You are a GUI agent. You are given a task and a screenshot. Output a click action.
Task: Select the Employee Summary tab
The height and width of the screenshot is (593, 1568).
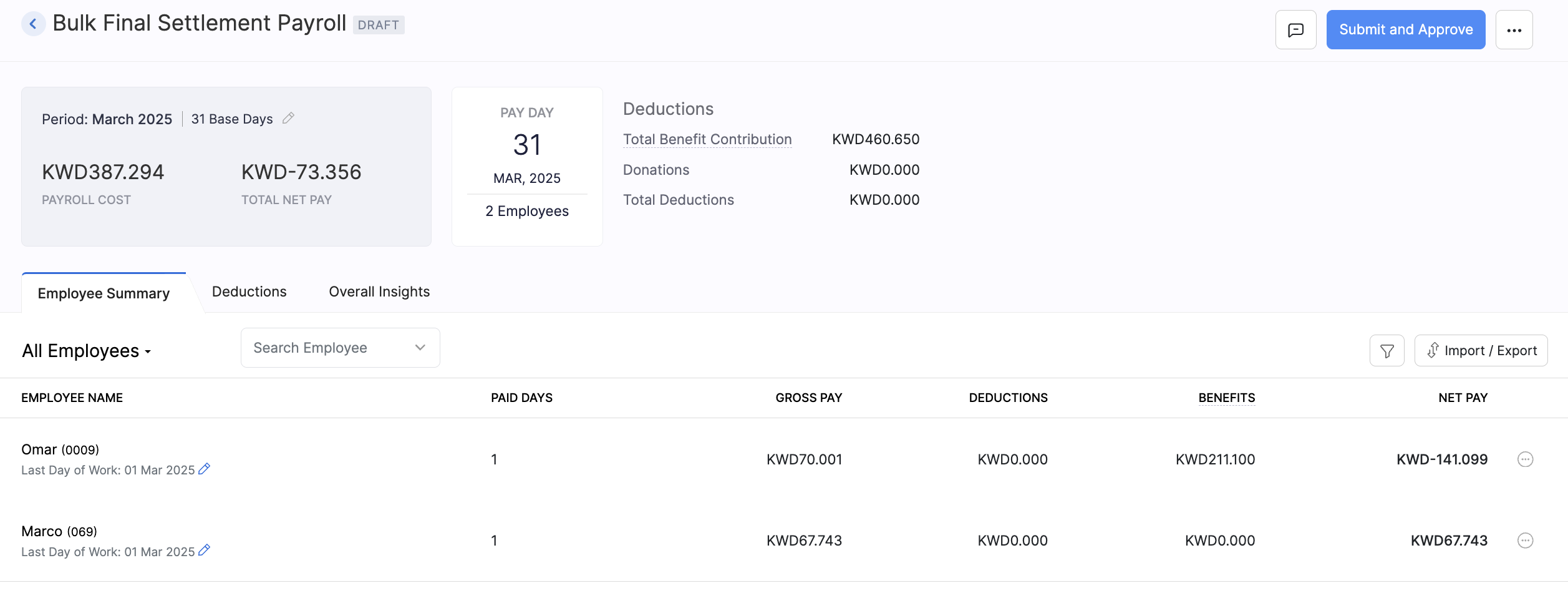[104, 293]
